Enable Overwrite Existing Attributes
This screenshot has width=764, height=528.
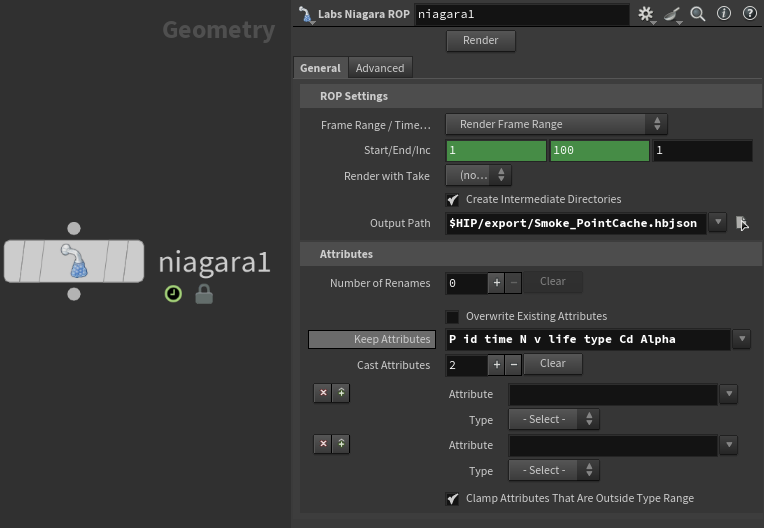click(x=453, y=317)
